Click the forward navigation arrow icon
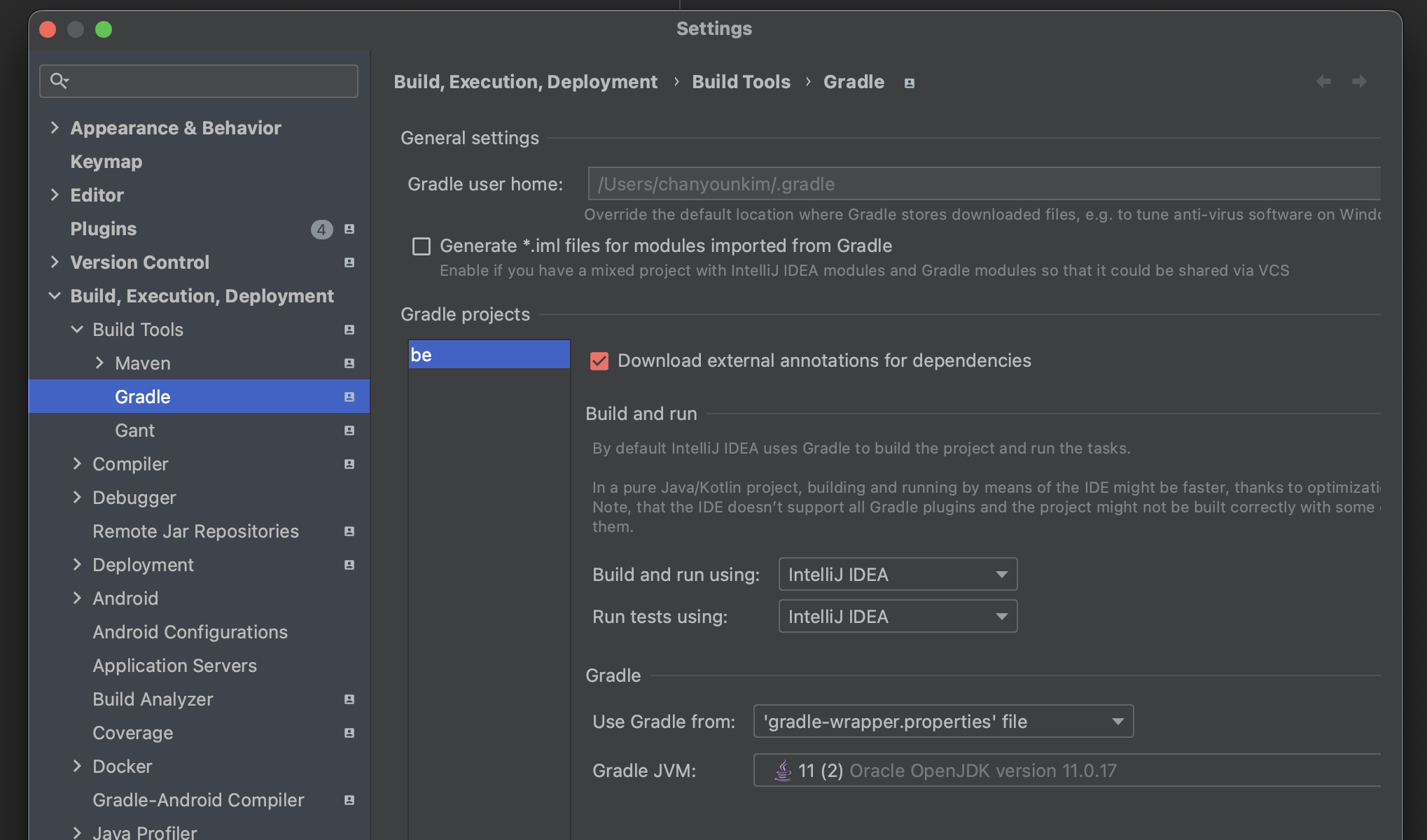The width and height of the screenshot is (1427, 840). (x=1359, y=82)
